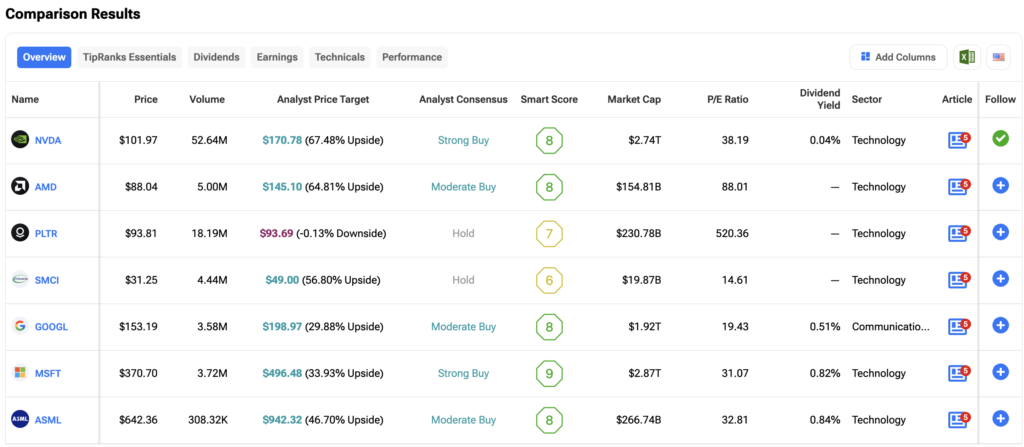Open the article icon for MSFT
1024x447 pixels.
pyautogui.click(x=958, y=372)
